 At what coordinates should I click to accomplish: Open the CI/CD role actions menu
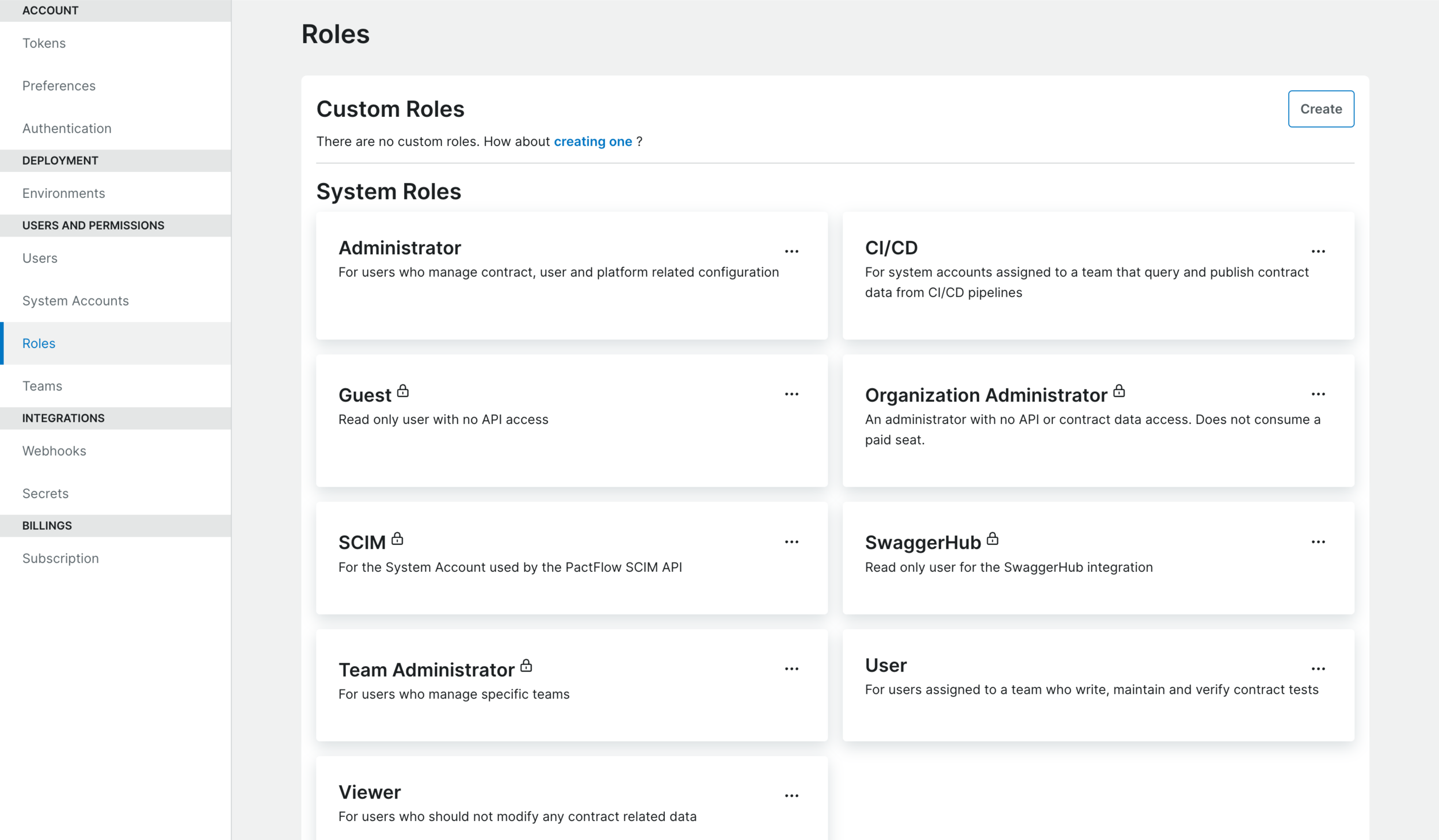coord(1318,250)
